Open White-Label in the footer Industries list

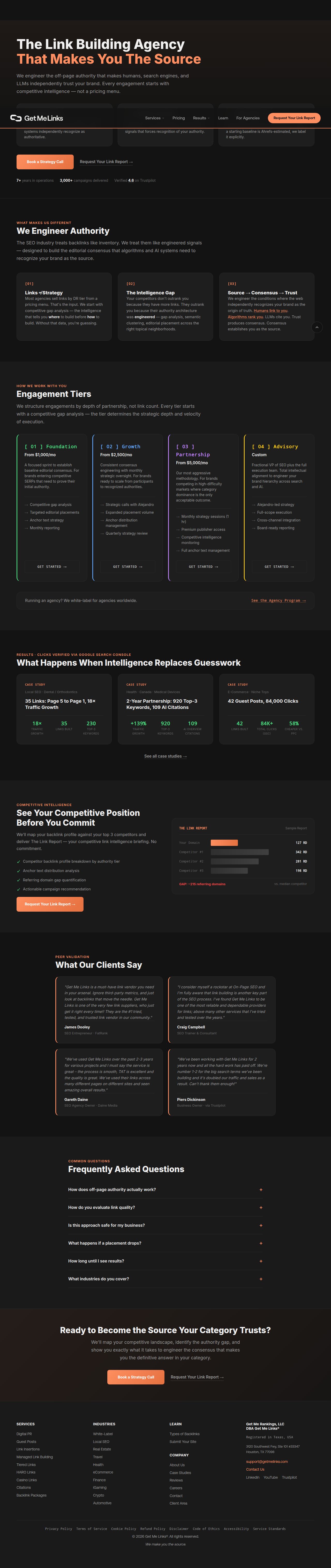pos(103,1434)
